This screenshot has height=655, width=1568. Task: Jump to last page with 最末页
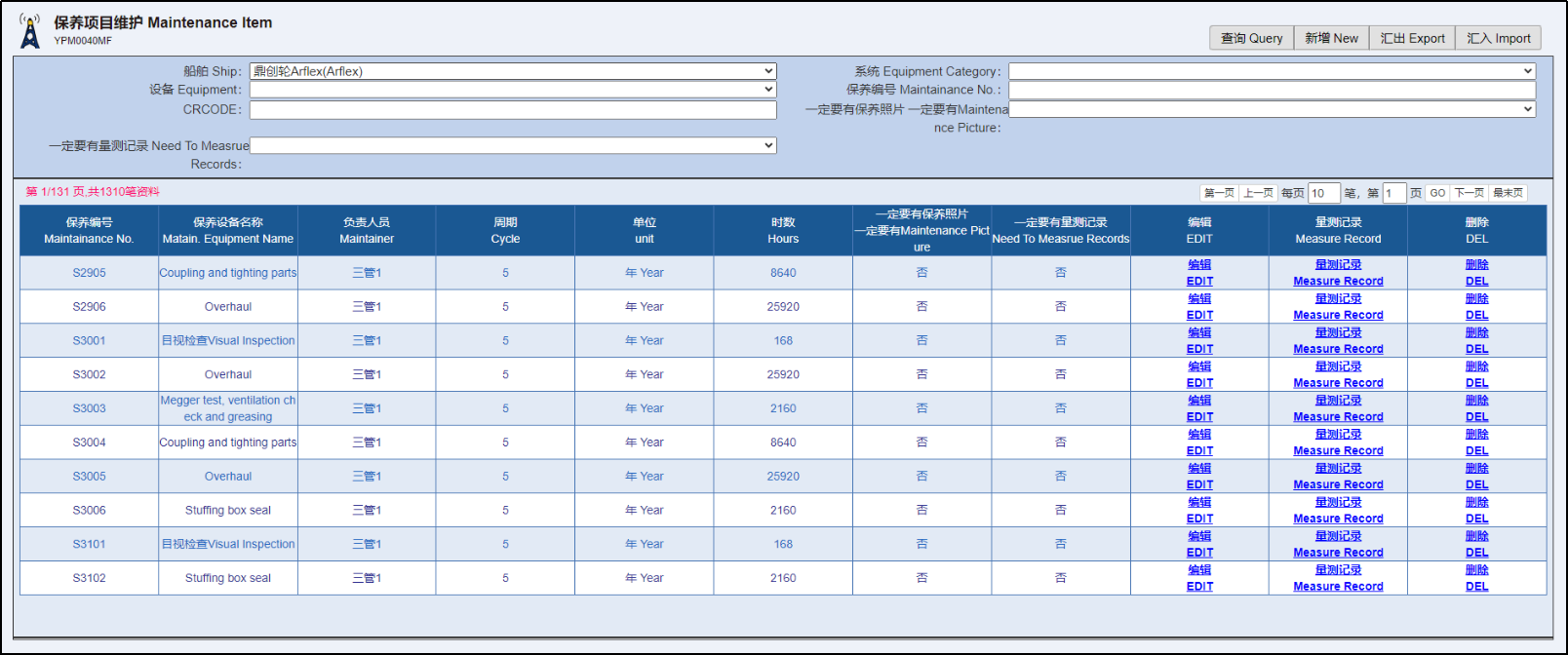1508,193
